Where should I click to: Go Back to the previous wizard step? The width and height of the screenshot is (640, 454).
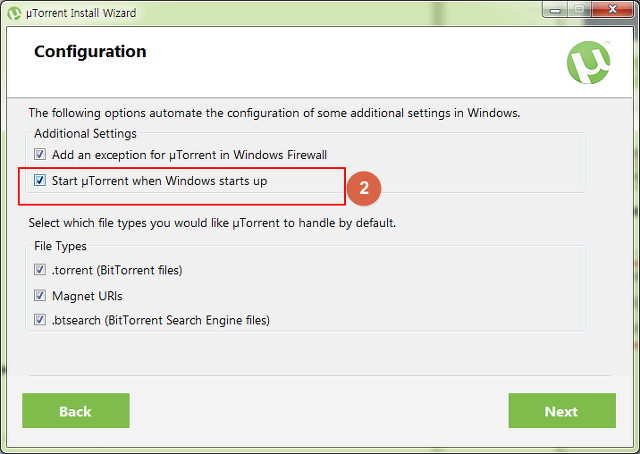[x=76, y=411]
